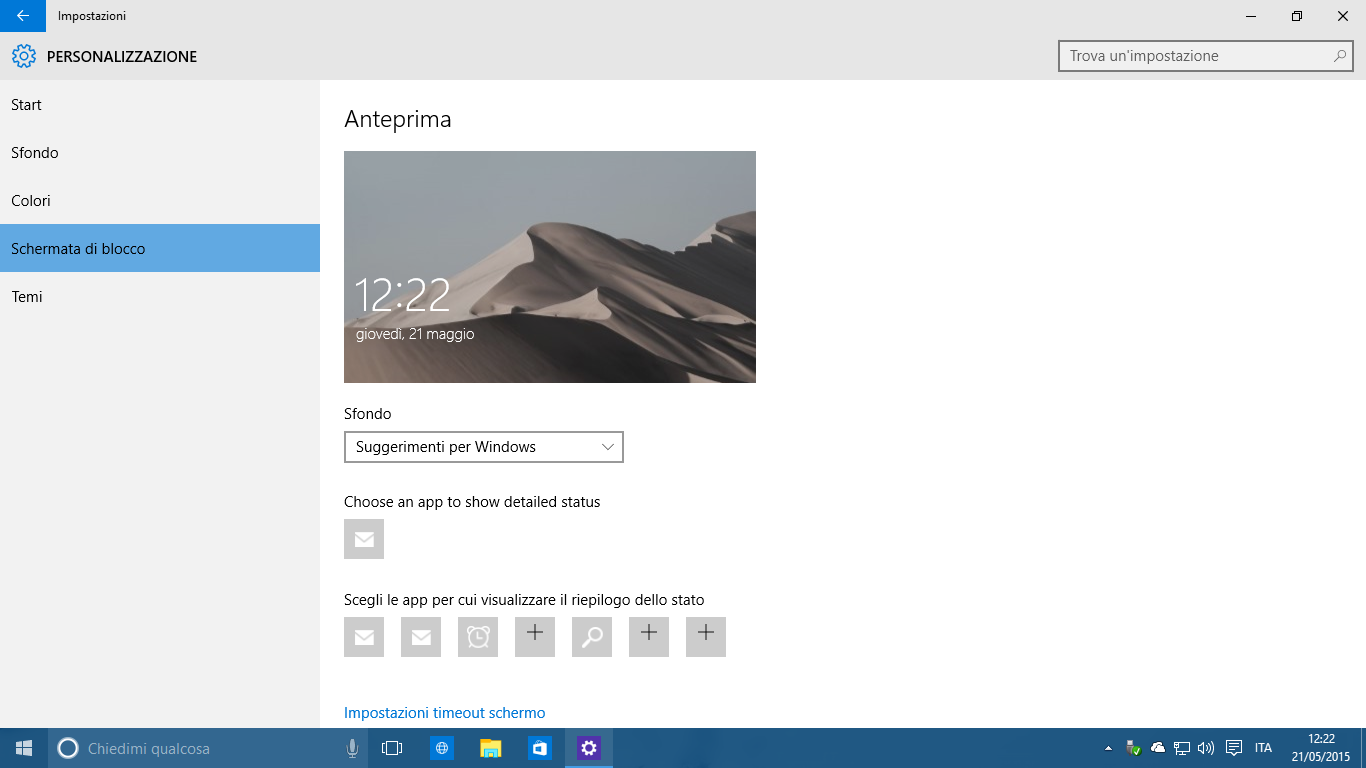The height and width of the screenshot is (768, 1366).
Task: Focus the Trova un'impostazione search field
Action: coord(1206,56)
